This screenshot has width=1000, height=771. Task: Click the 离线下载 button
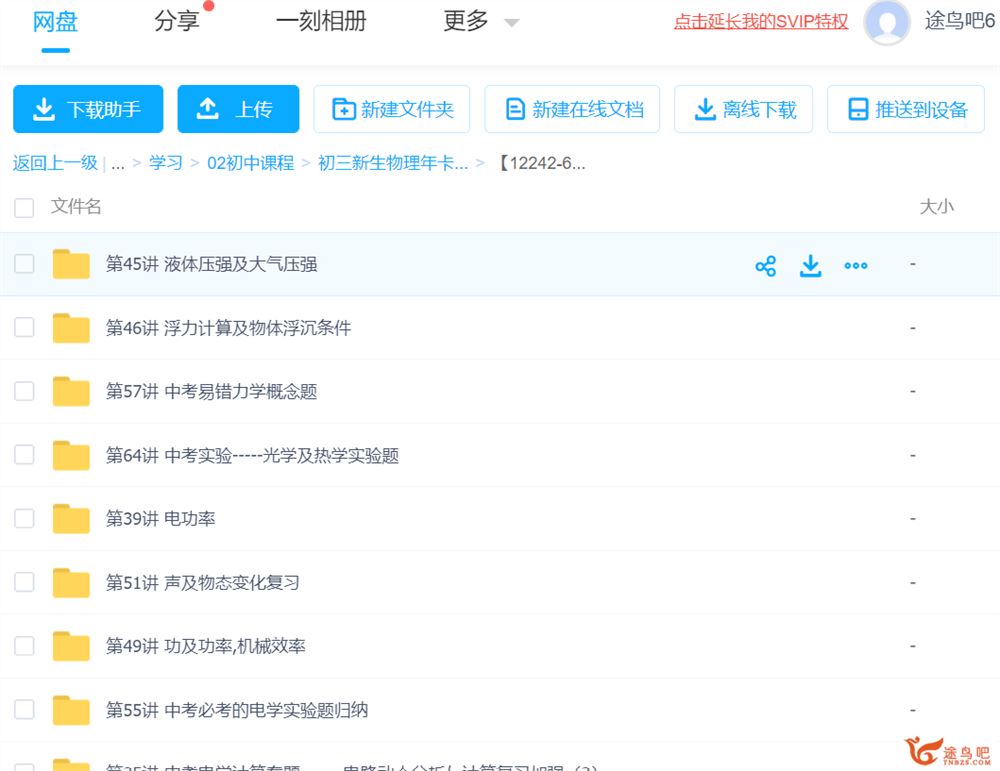743,109
